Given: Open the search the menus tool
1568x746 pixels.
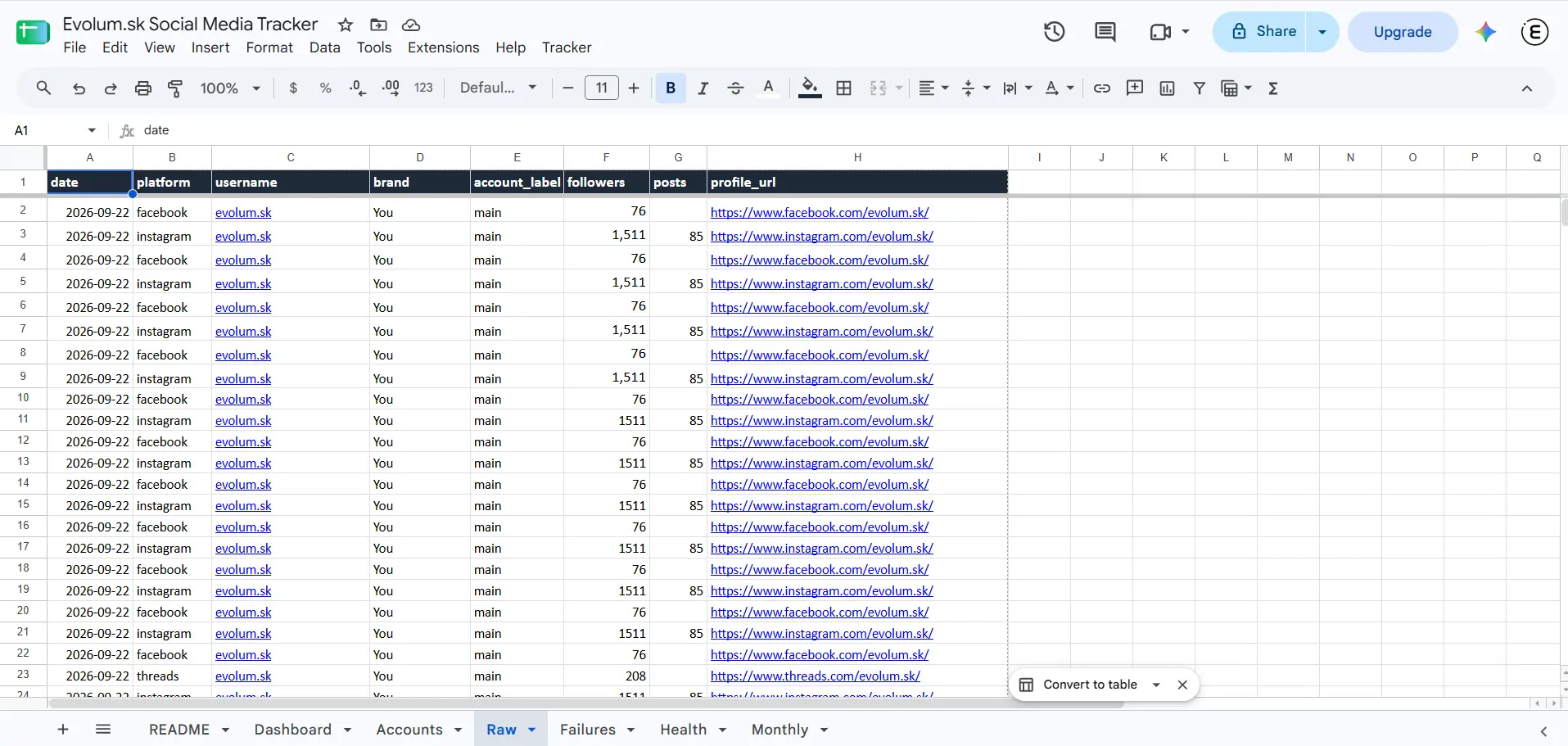Looking at the screenshot, I should 43,88.
